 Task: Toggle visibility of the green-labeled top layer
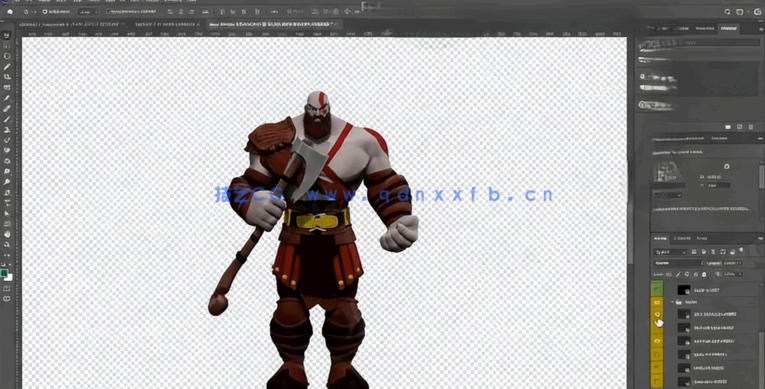tap(657, 289)
